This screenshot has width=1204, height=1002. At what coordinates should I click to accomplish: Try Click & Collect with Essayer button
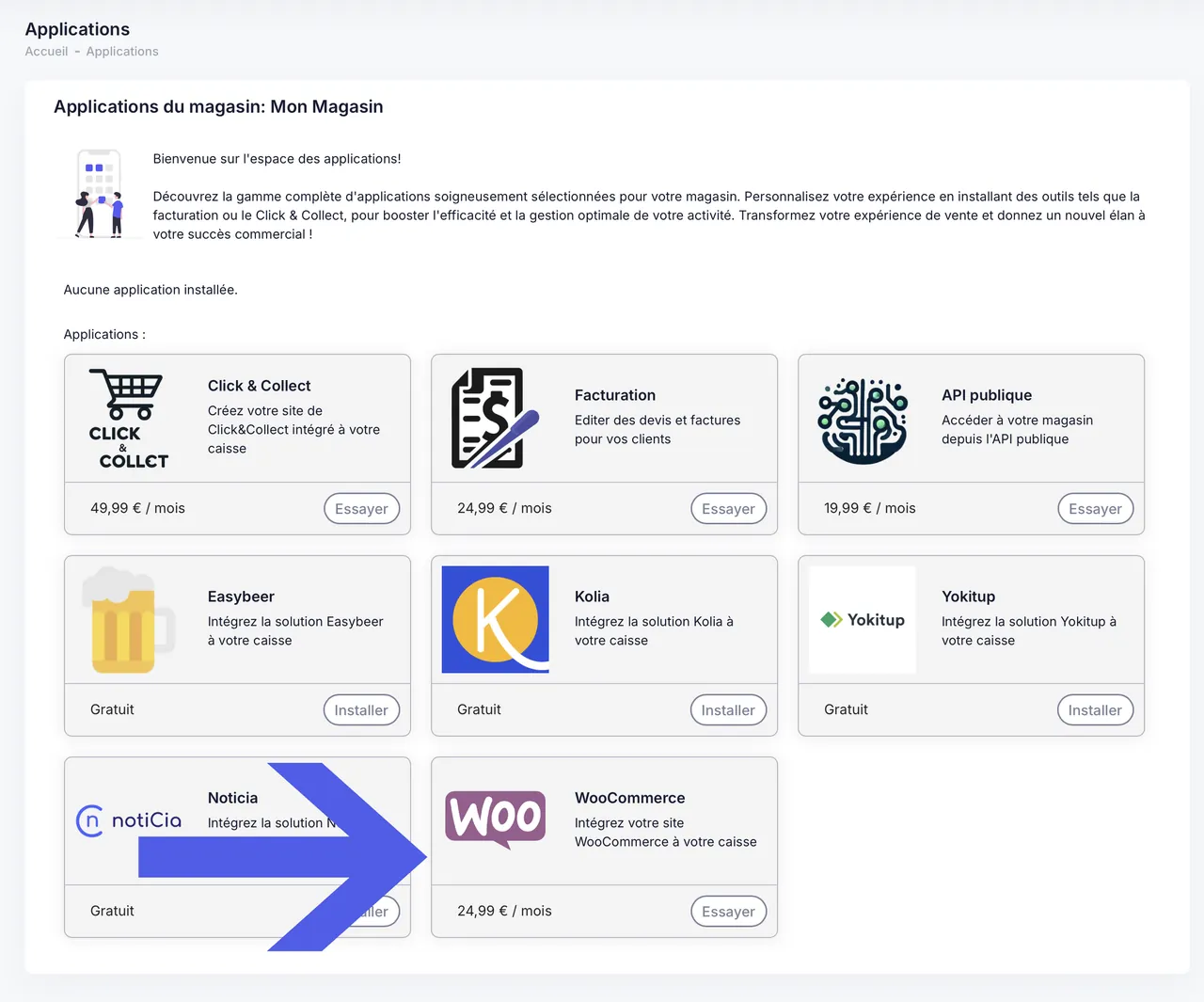click(362, 509)
